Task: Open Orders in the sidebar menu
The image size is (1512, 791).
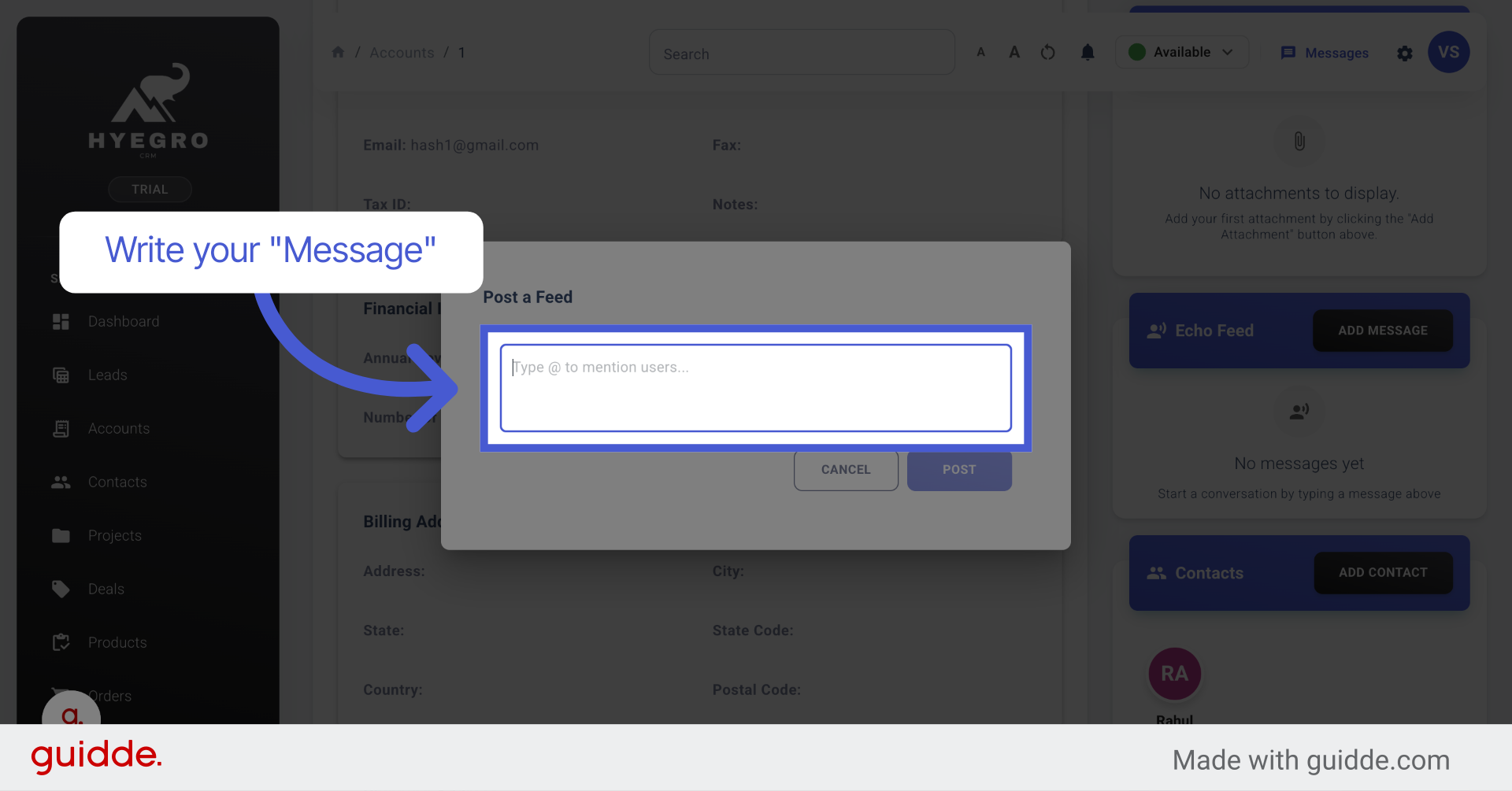Action: coord(110,696)
